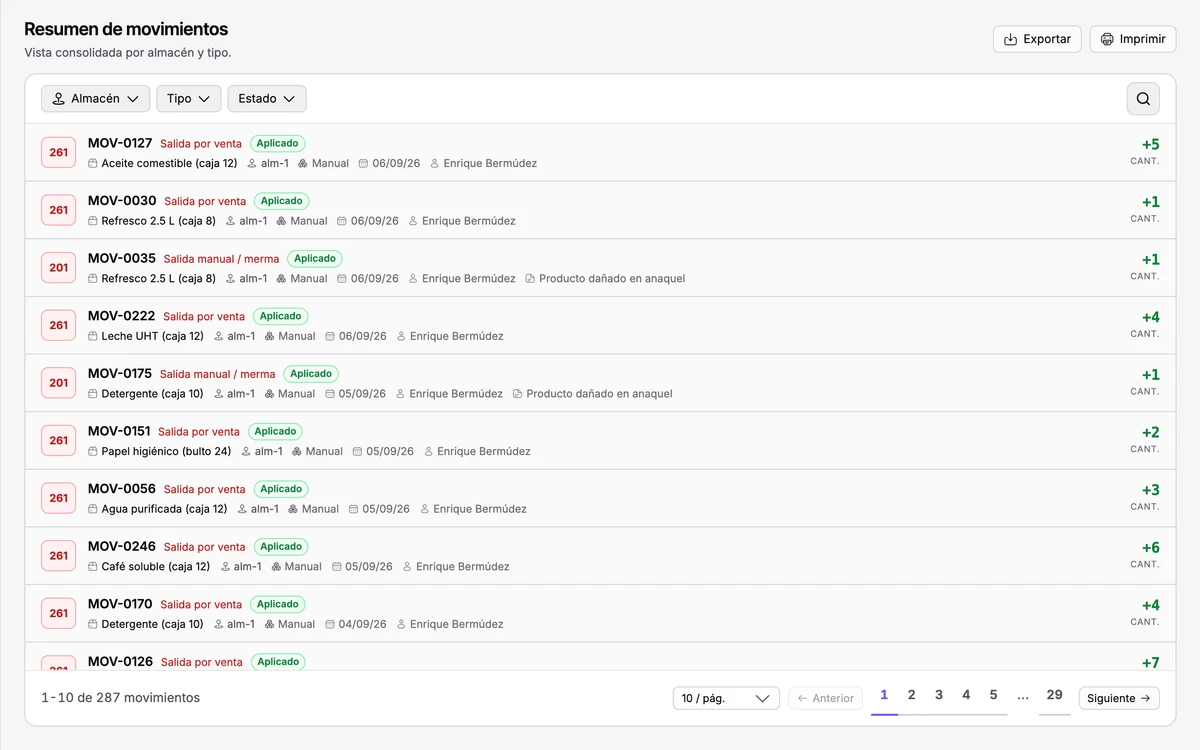The height and width of the screenshot is (750, 1200).
Task: Click the 201 code badge of MOV-0175
Action: [59, 383]
